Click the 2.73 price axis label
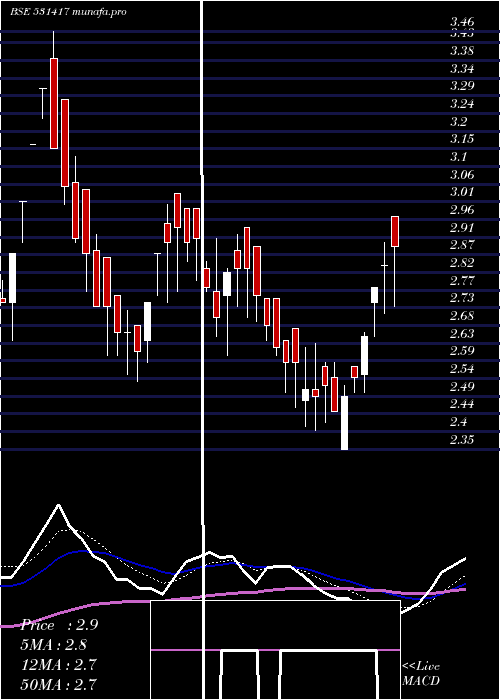This screenshot has height=700, width=500. [462, 298]
